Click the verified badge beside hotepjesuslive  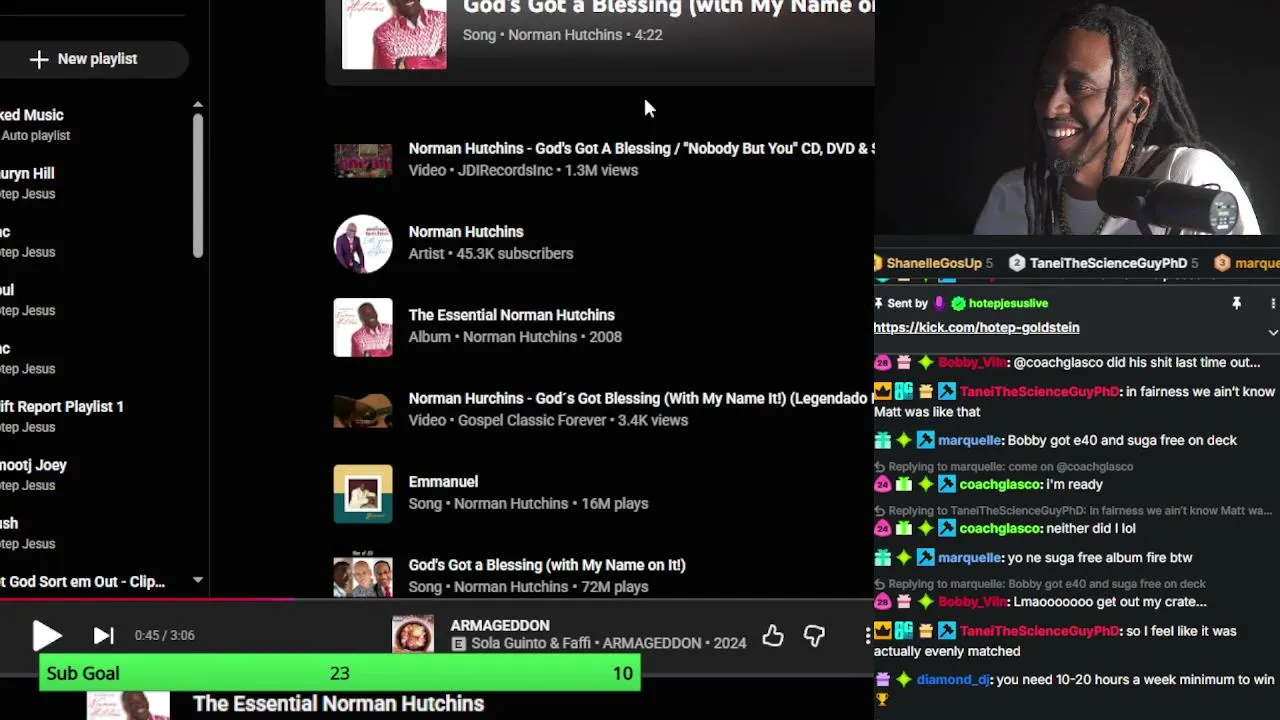point(958,303)
